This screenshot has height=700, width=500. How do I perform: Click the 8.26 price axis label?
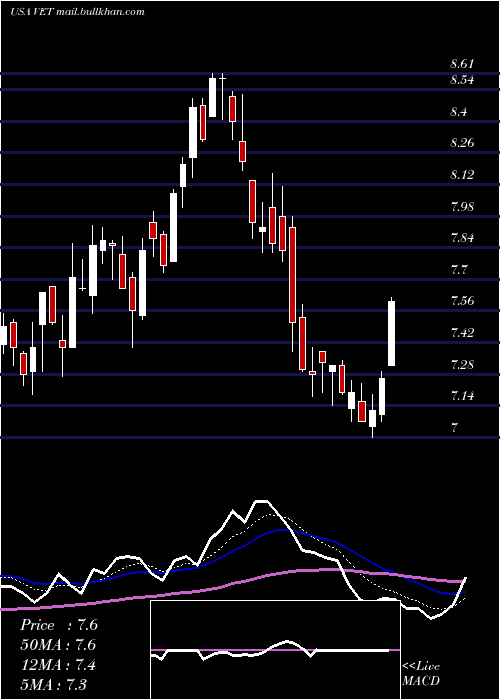click(x=462, y=143)
